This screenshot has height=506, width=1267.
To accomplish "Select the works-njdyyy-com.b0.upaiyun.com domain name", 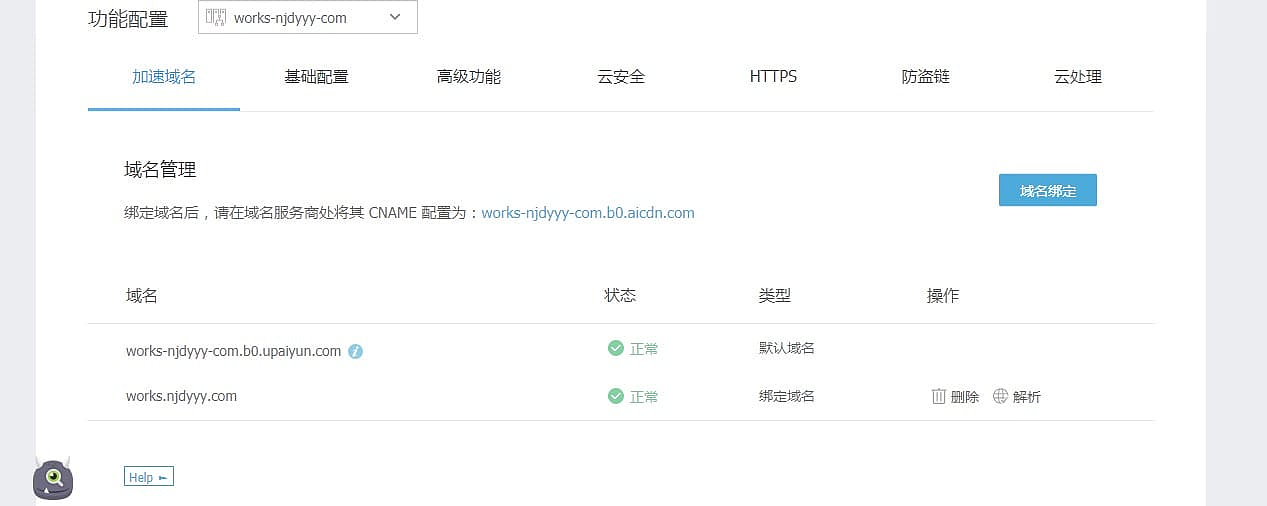I will [233, 351].
